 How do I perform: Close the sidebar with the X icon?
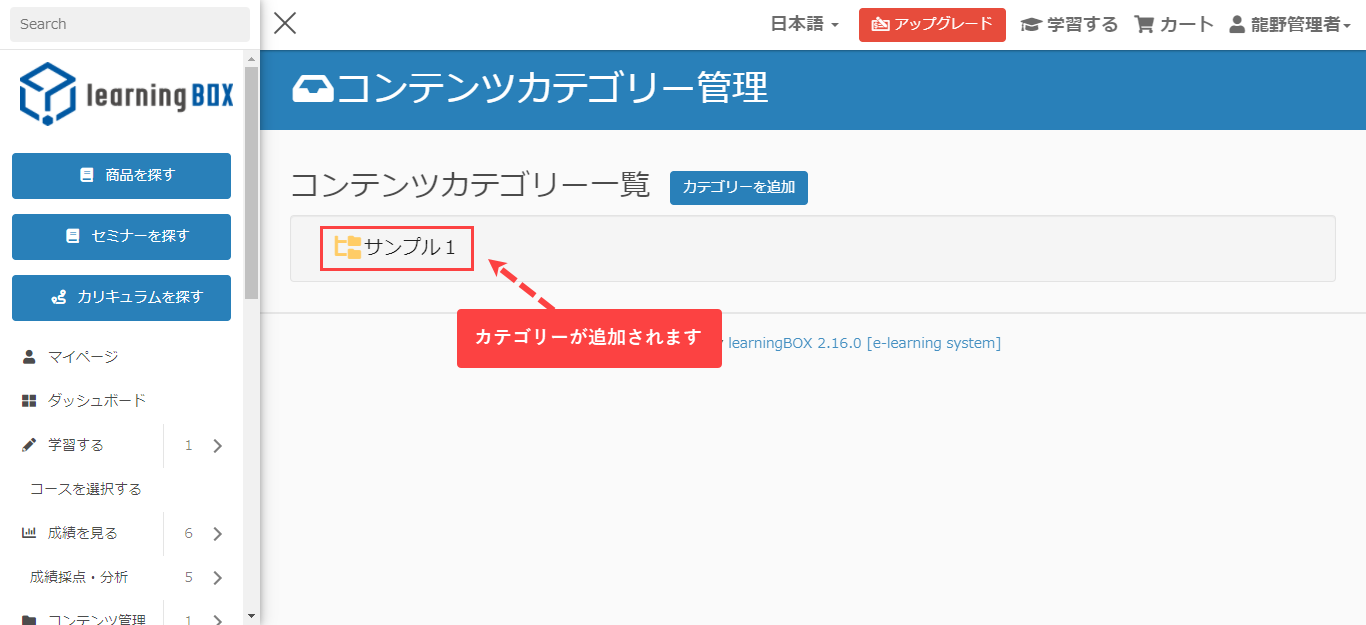point(285,24)
